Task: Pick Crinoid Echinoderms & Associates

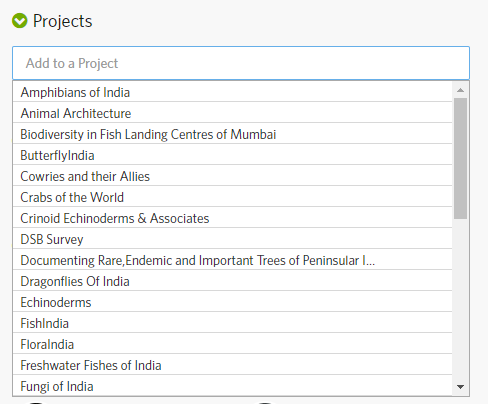Action: point(232,218)
